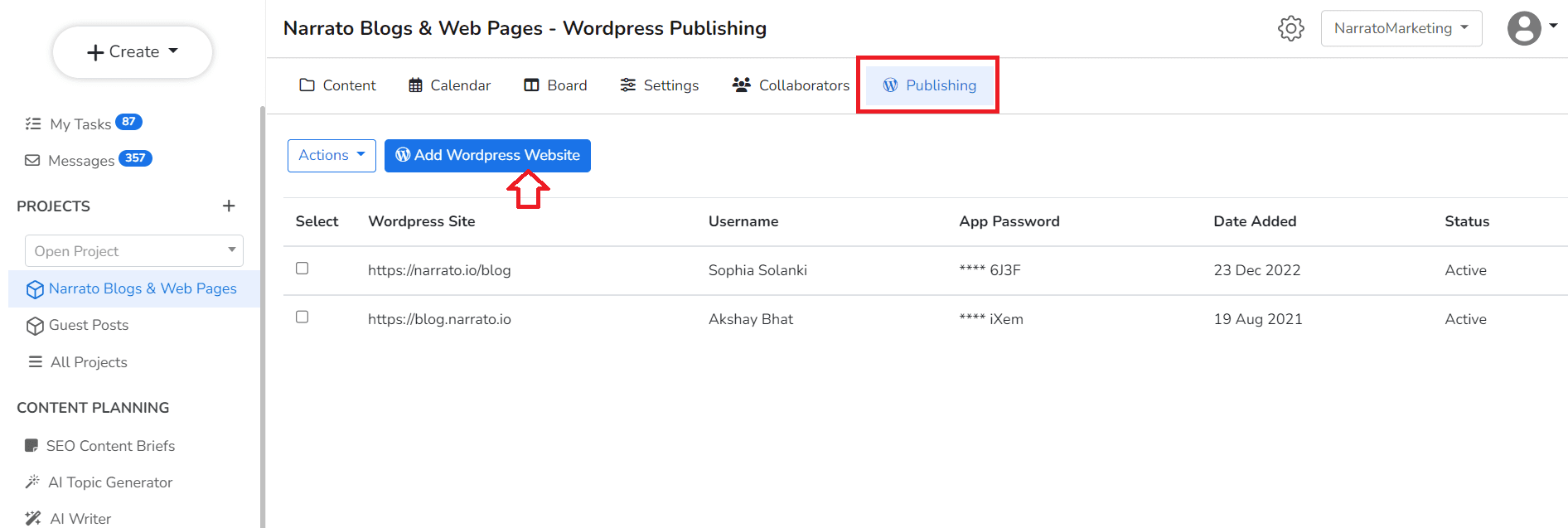Switch to the Collaborators tab
This screenshot has width=1568, height=528.
791,85
